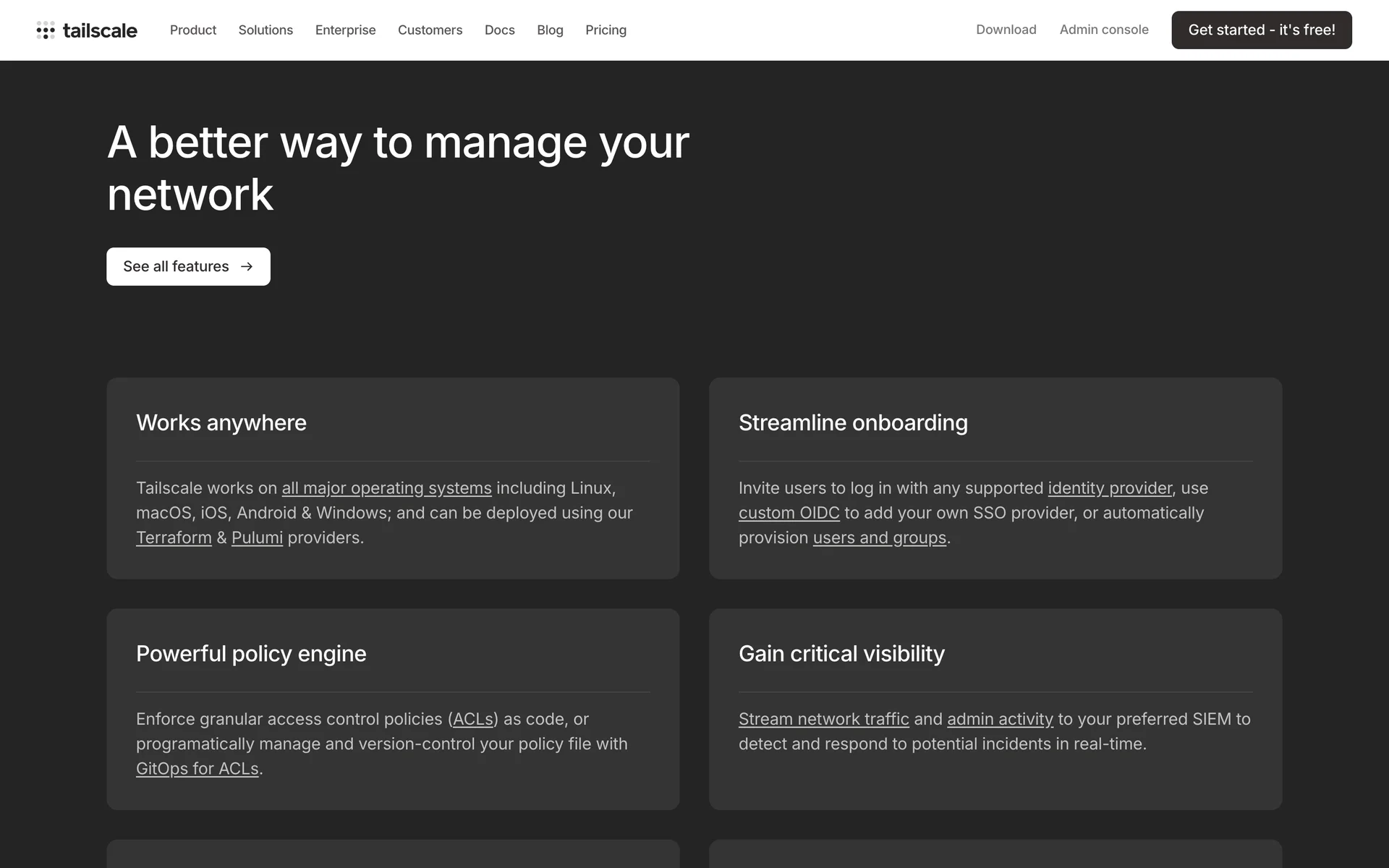Open the Pulumi provider link
This screenshot has height=868, width=1389.
point(257,538)
